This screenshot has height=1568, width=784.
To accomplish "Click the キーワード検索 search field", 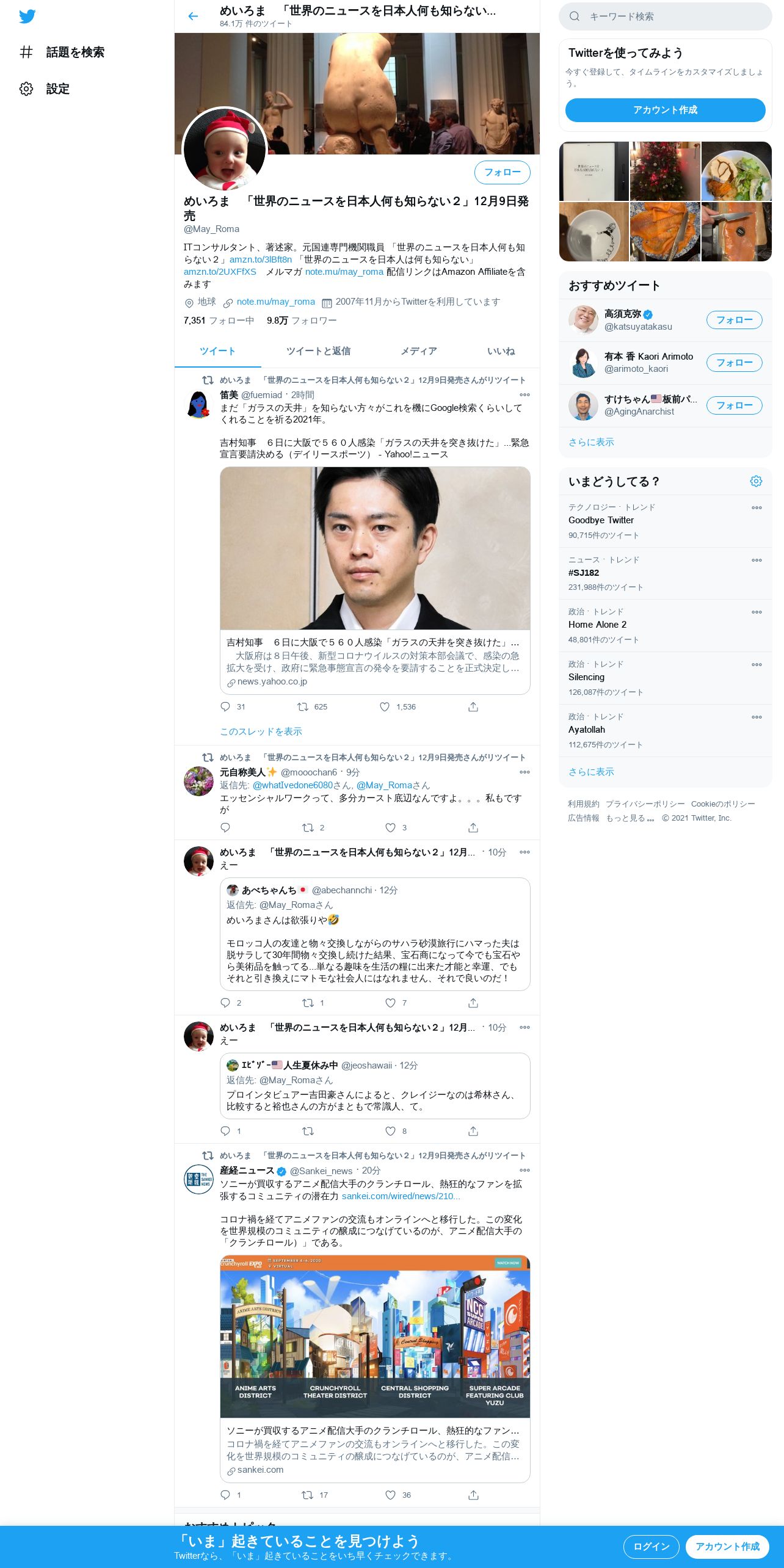I will [665, 16].
